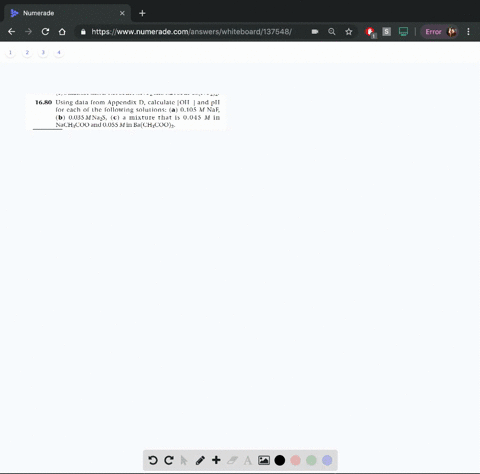This screenshot has width=480, height=474.
Task: Switch to whiteboard page 4
Action: tap(59, 52)
